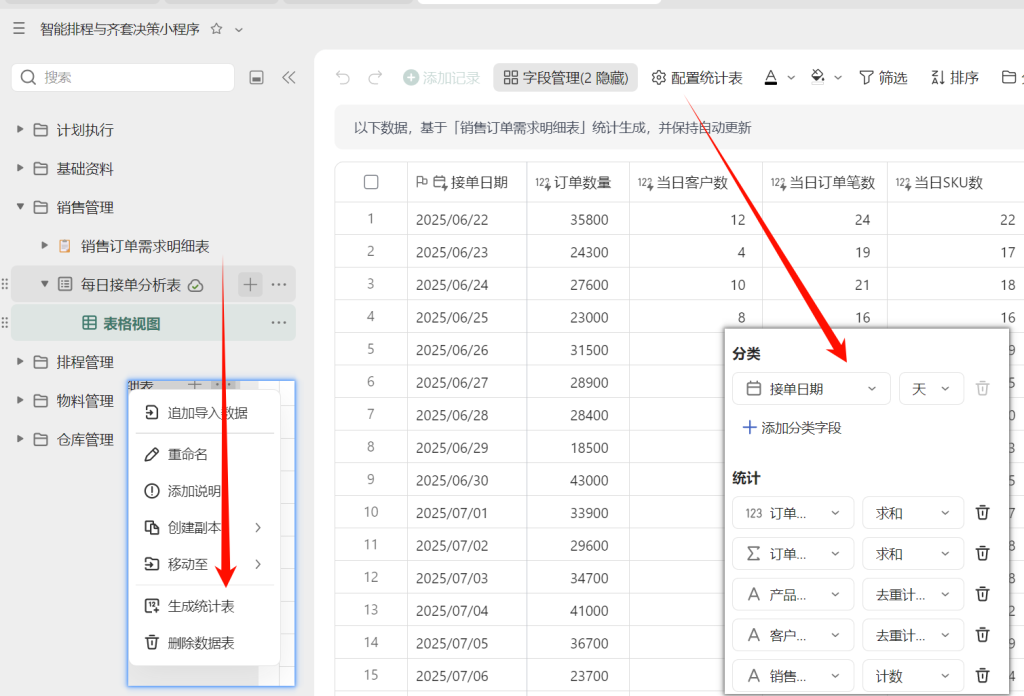Screen dimensions: 1024x696
Task: Open the hamburger menu icon
Action: (x=19, y=29)
